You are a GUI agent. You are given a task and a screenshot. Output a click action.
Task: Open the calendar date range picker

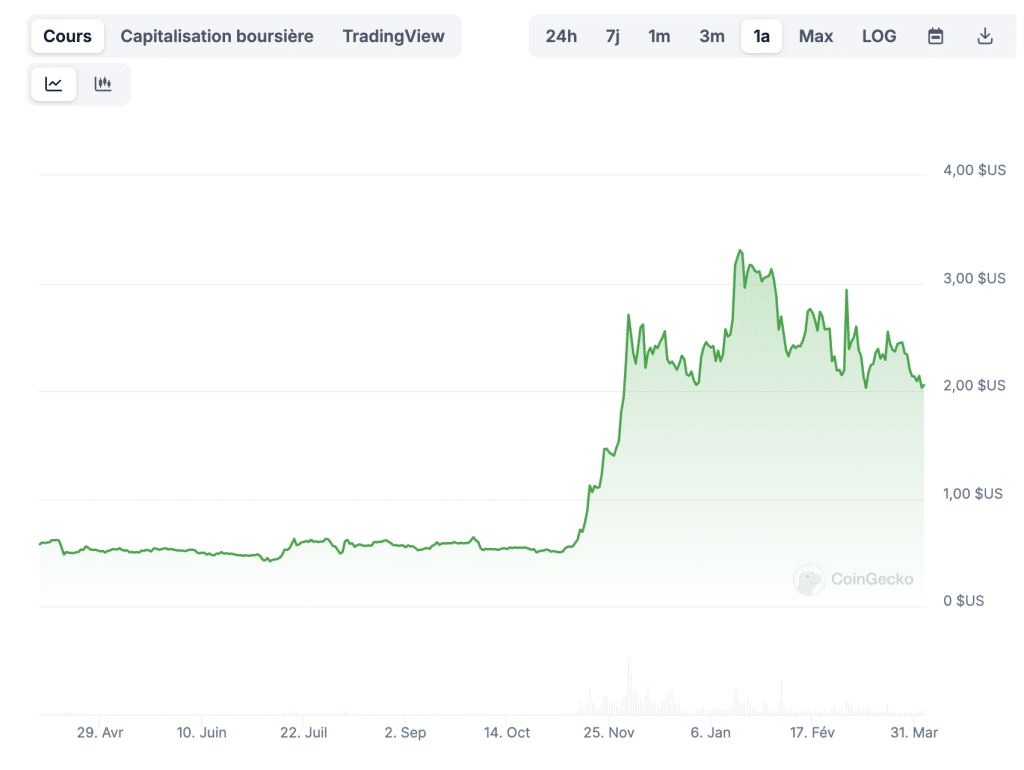pyautogui.click(x=935, y=36)
